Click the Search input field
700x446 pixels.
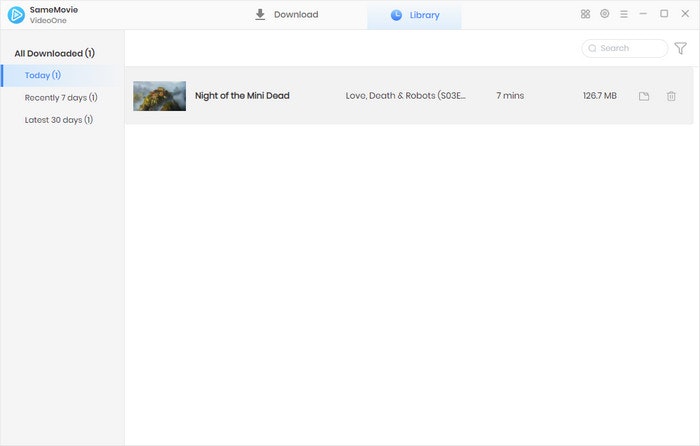(x=625, y=48)
